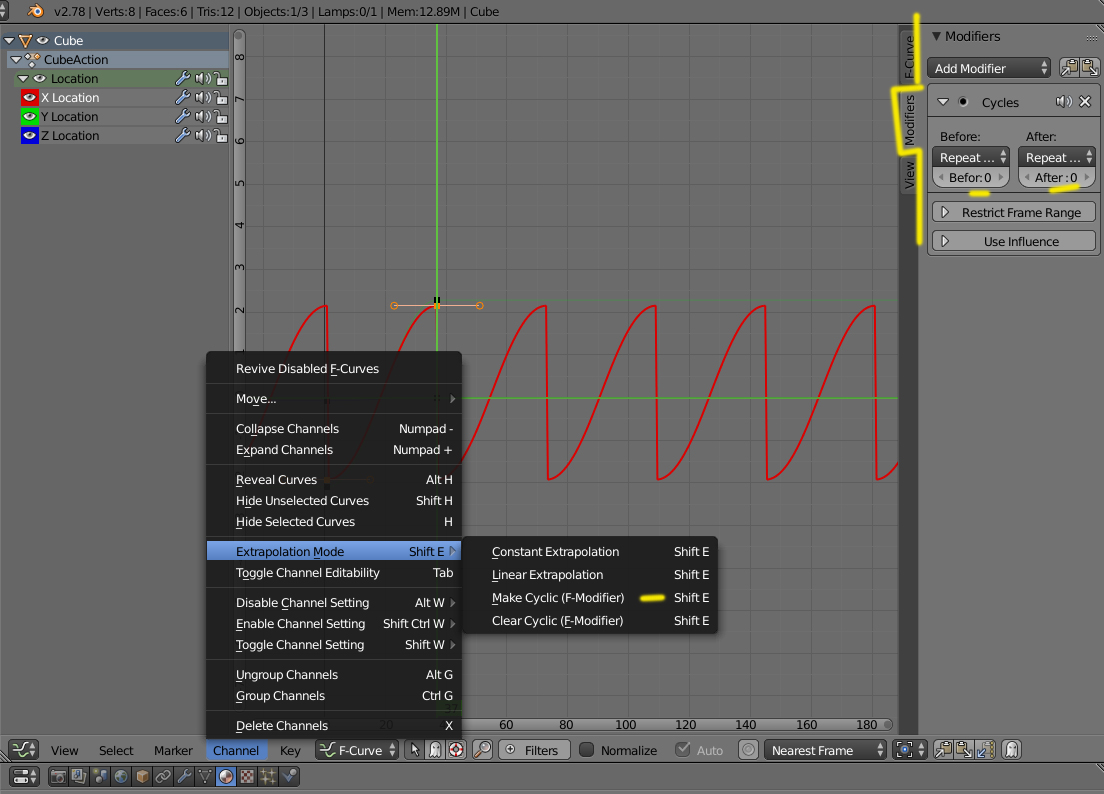1104x794 pixels.
Task: Lock the Z Location channel
Action: [220, 136]
